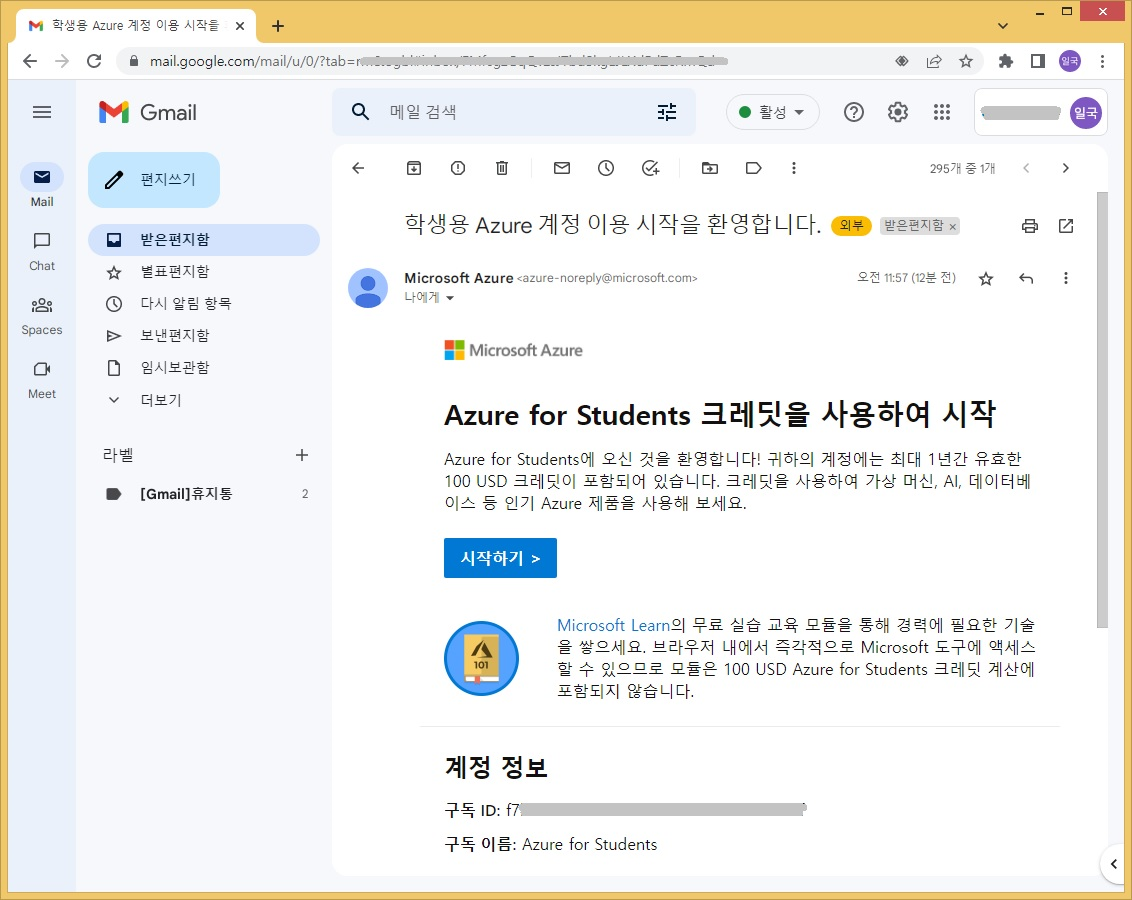Open the Chrome menu three dots

[x=1102, y=61]
